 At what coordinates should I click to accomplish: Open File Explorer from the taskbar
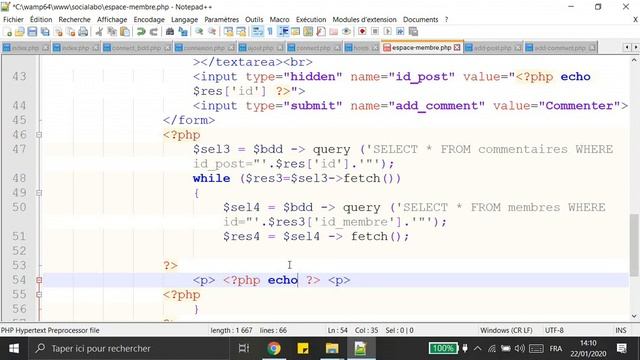(x=332, y=349)
